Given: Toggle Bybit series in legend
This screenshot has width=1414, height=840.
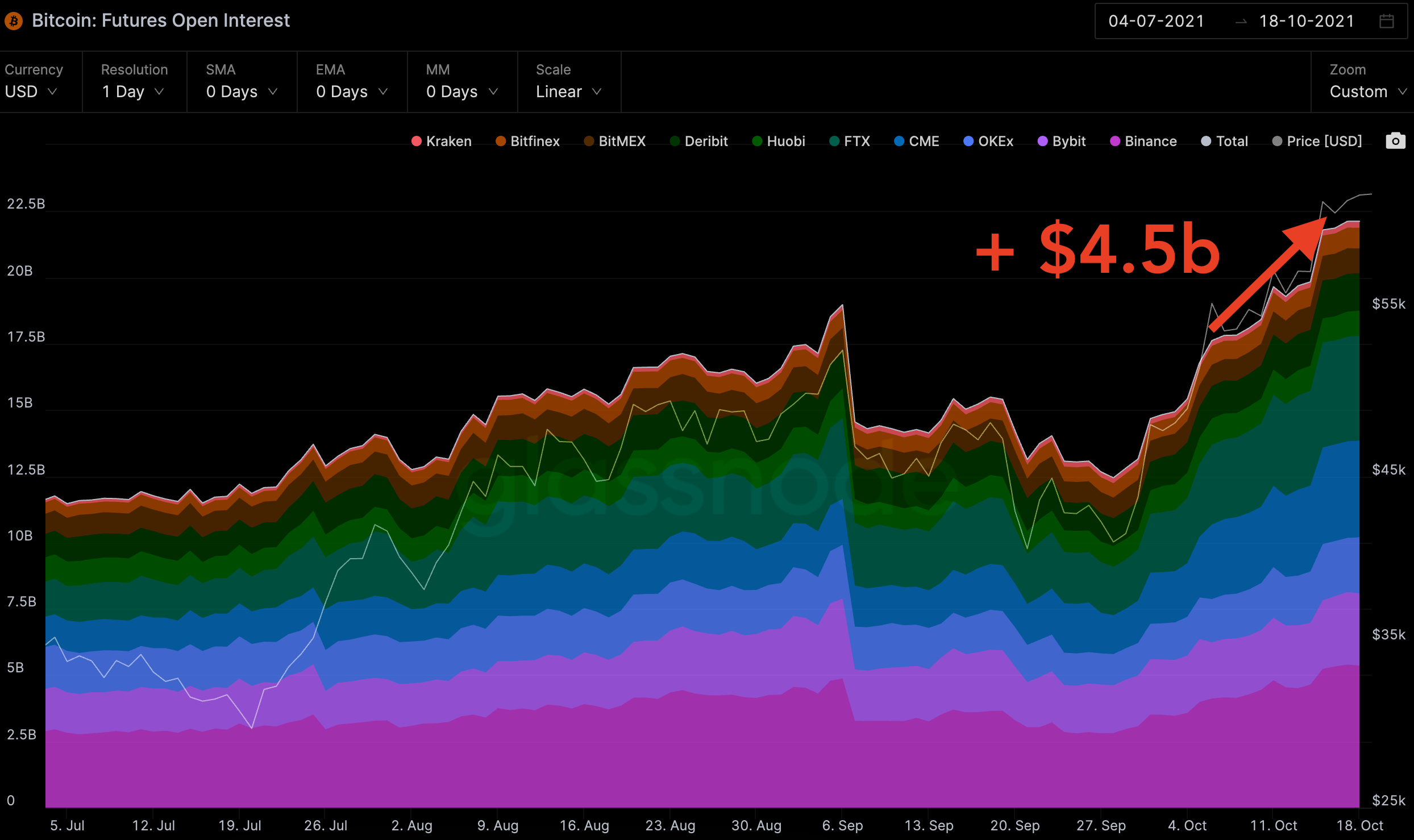Looking at the screenshot, I should click(x=1068, y=141).
